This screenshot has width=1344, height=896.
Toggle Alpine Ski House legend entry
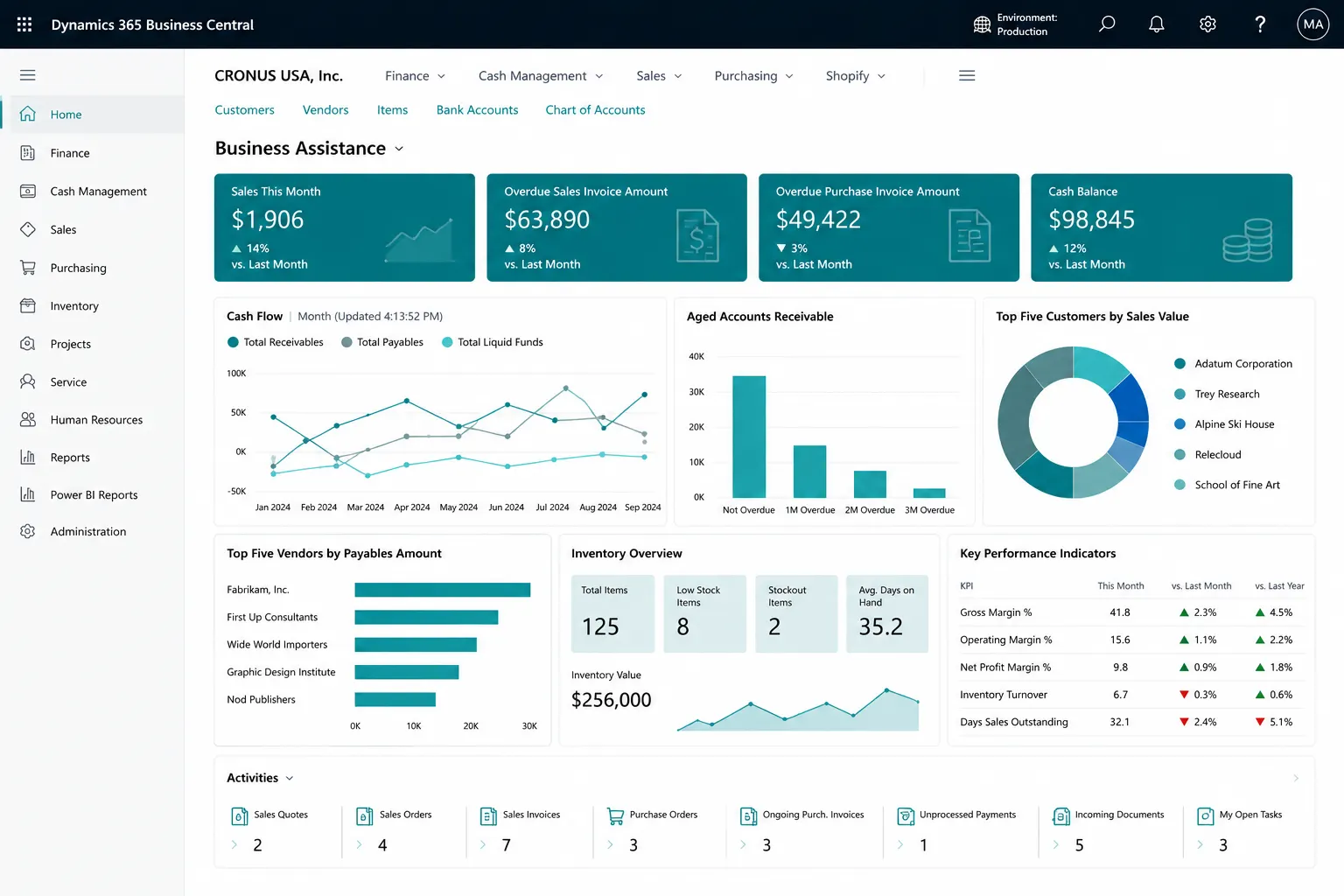click(x=1224, y=424)
